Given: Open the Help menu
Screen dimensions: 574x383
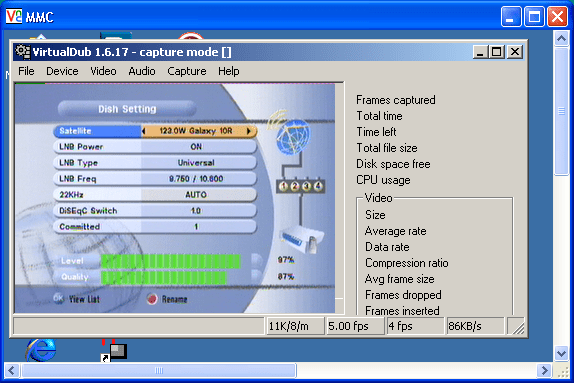Looking at the screenshot, I should [229, 71].
